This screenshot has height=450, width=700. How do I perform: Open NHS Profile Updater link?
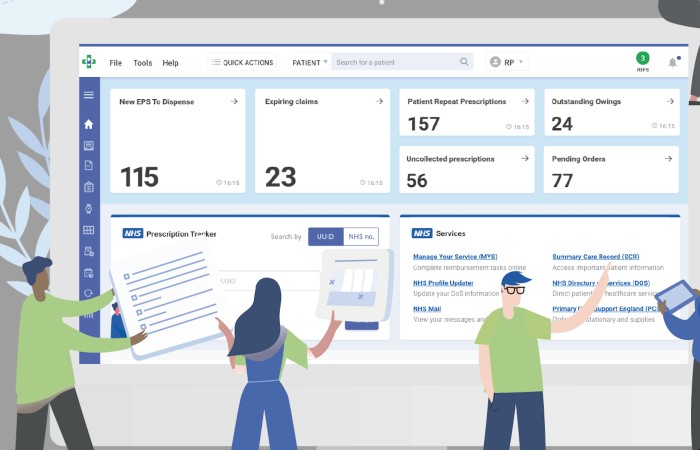pos(443,283)
